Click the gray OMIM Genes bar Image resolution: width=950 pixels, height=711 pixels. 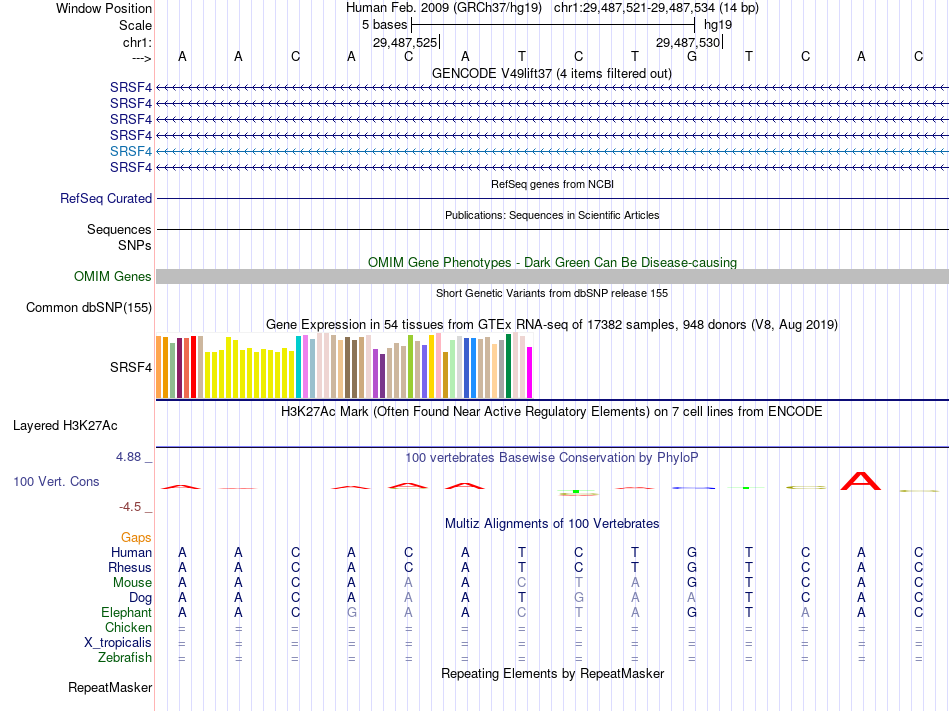tap(552, 277)
